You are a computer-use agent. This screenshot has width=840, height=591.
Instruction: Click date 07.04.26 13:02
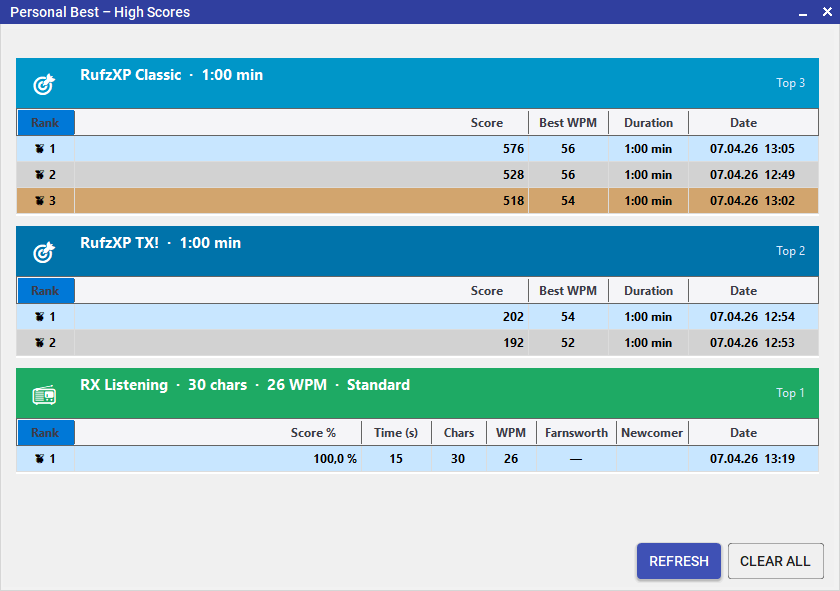753,201
